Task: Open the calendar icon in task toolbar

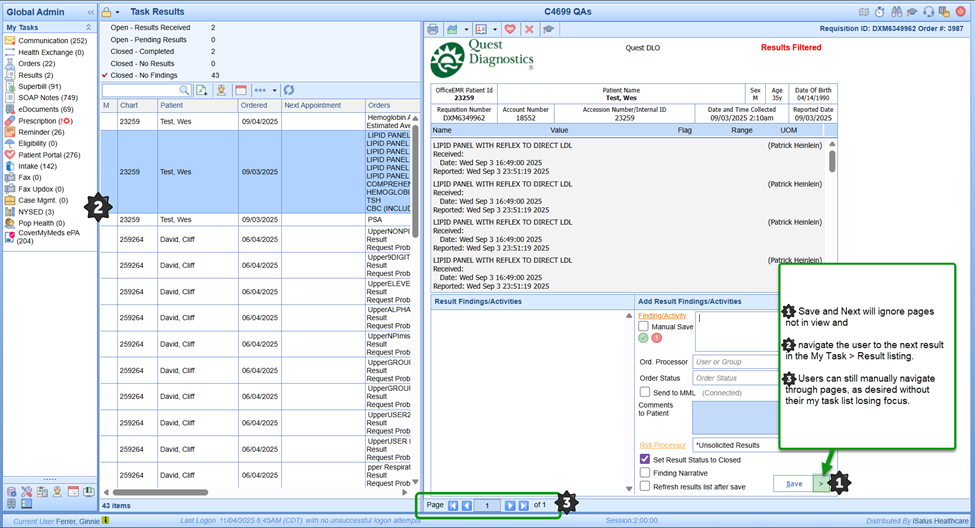Action: click(241, 90)
